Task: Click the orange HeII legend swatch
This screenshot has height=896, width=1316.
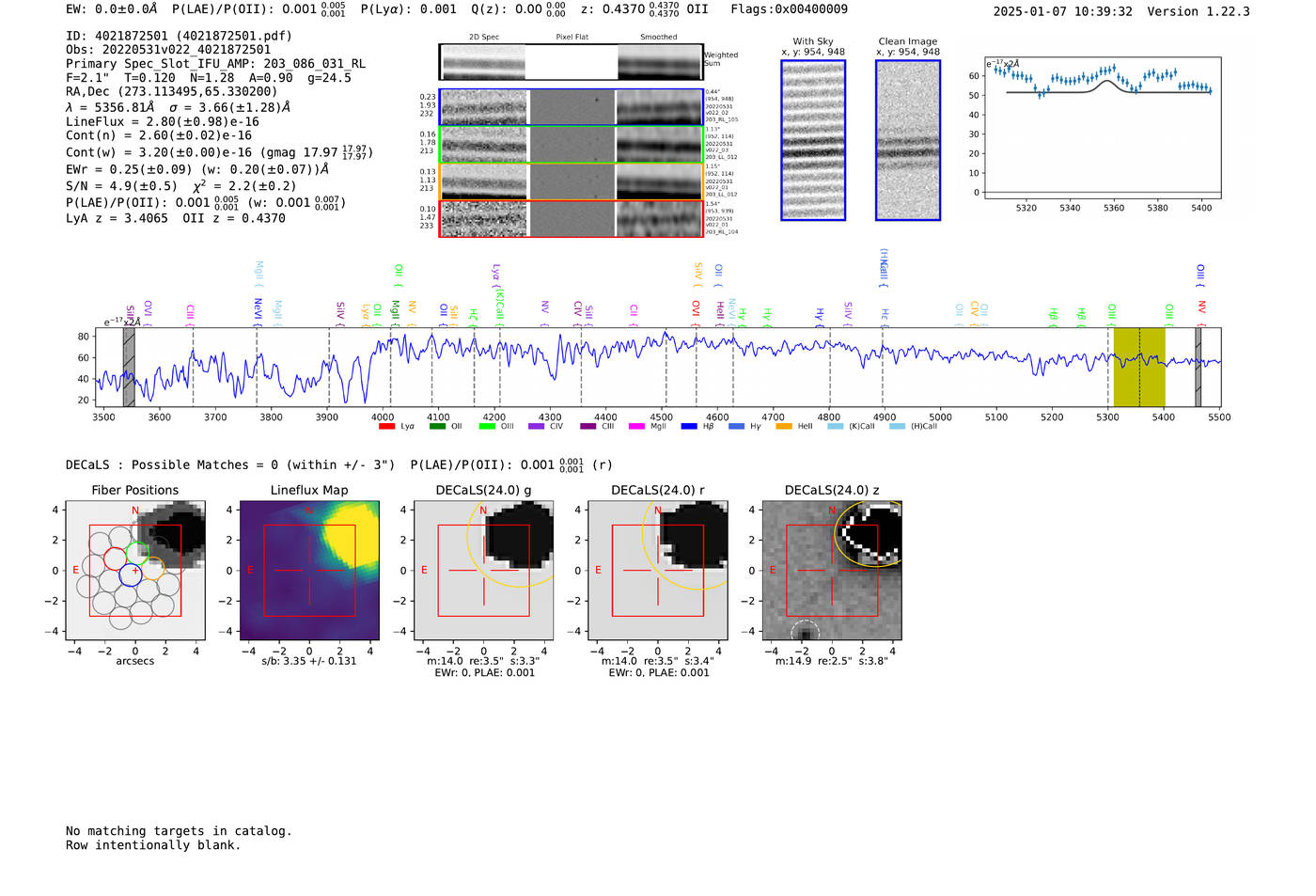Action: [x=784, y=427]
